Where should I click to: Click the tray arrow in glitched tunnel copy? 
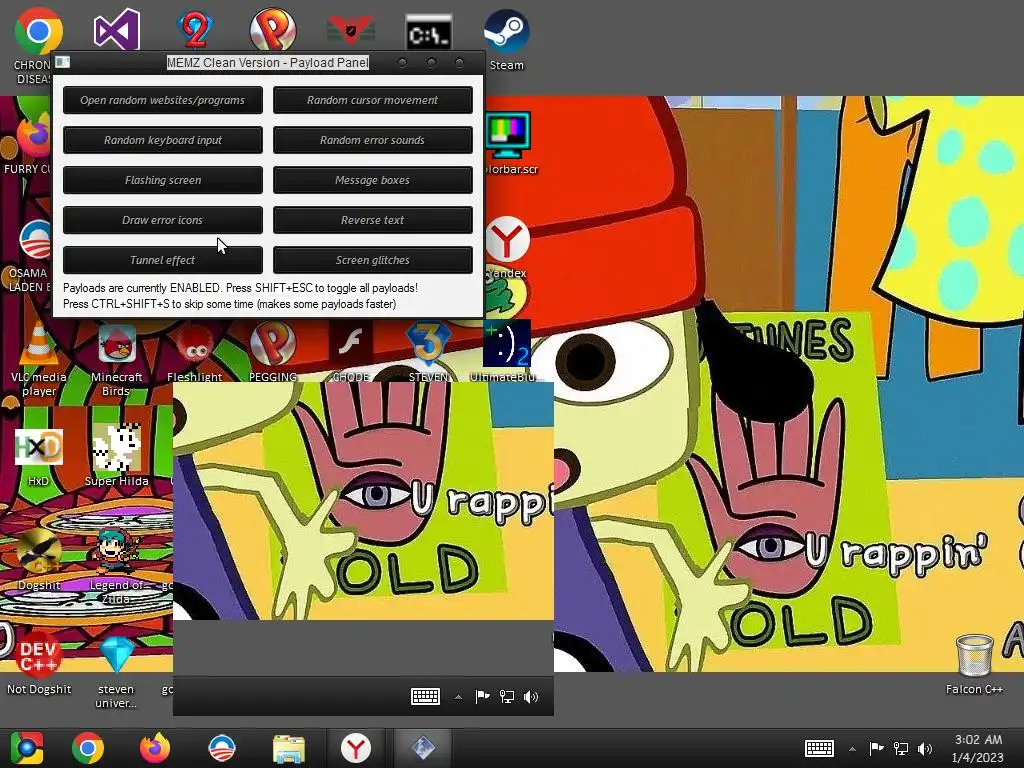click(458, 697)
